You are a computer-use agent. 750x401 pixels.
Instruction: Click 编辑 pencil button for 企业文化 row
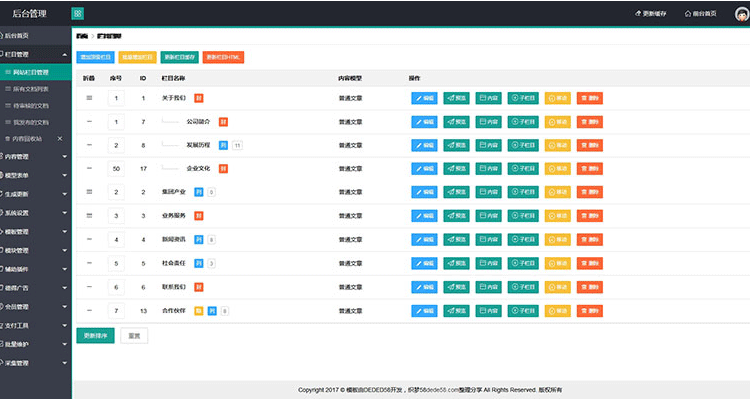coord(424,168)
